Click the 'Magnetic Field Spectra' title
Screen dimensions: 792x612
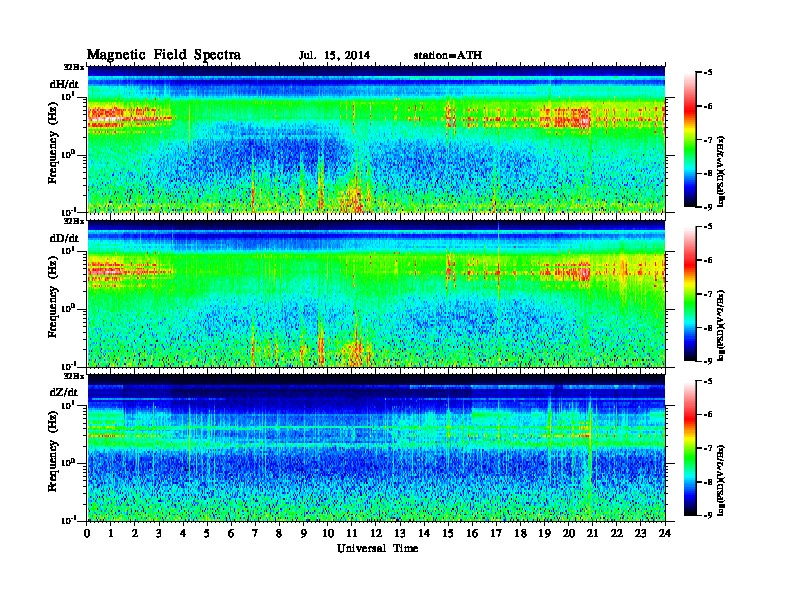coord(164,55)
